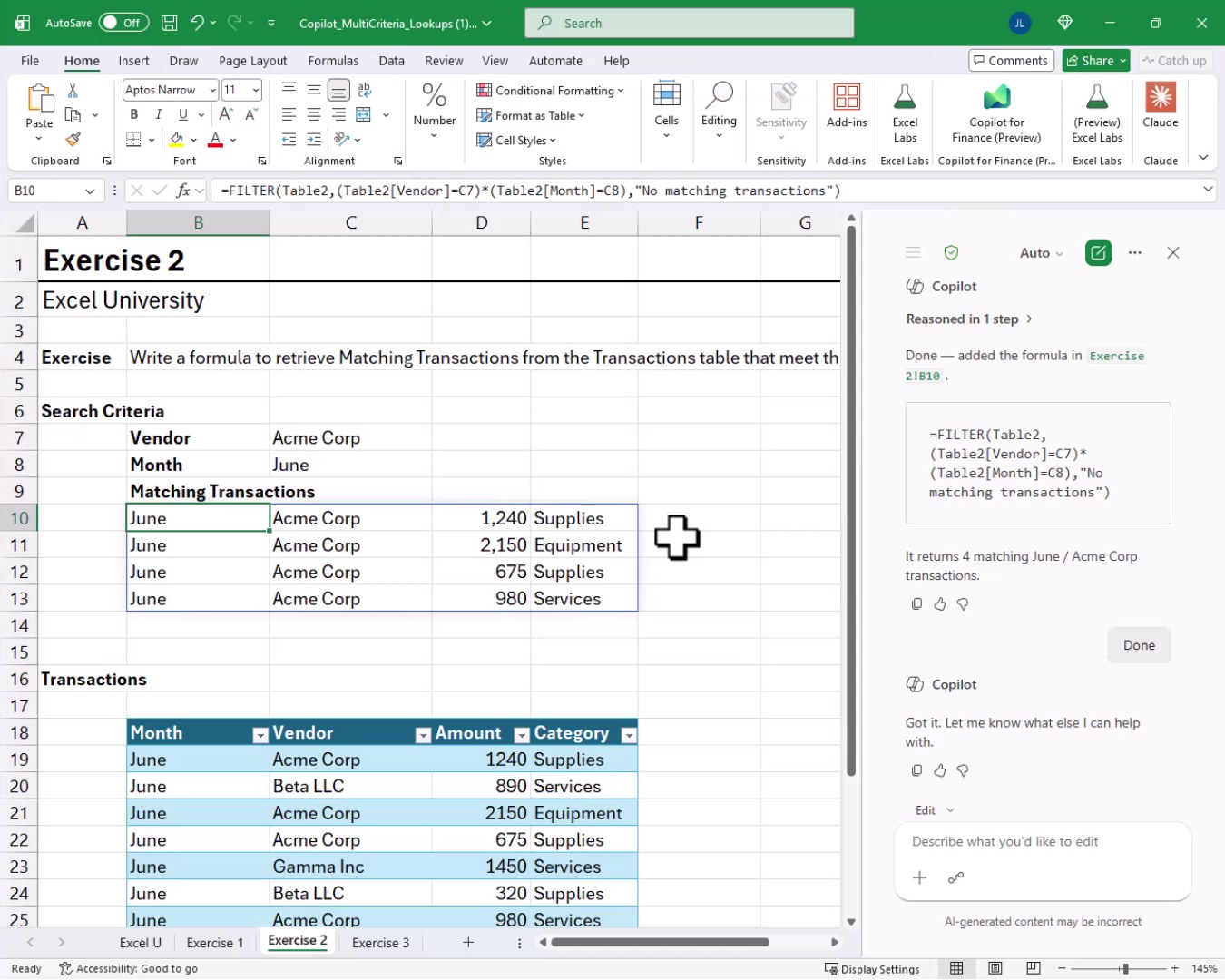This screenshot has height=980, width=1225.
Task: Select the Format Painter brush
Action: 73,139
